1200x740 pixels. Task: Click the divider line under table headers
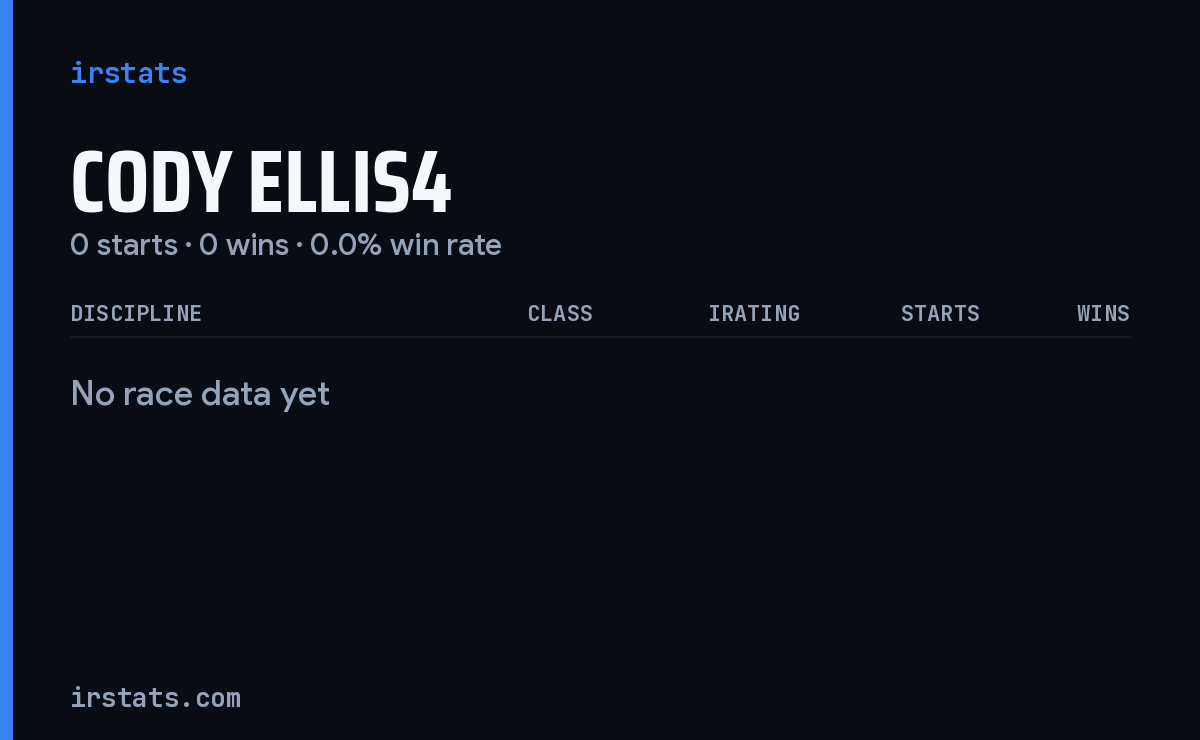click(600, 337)
